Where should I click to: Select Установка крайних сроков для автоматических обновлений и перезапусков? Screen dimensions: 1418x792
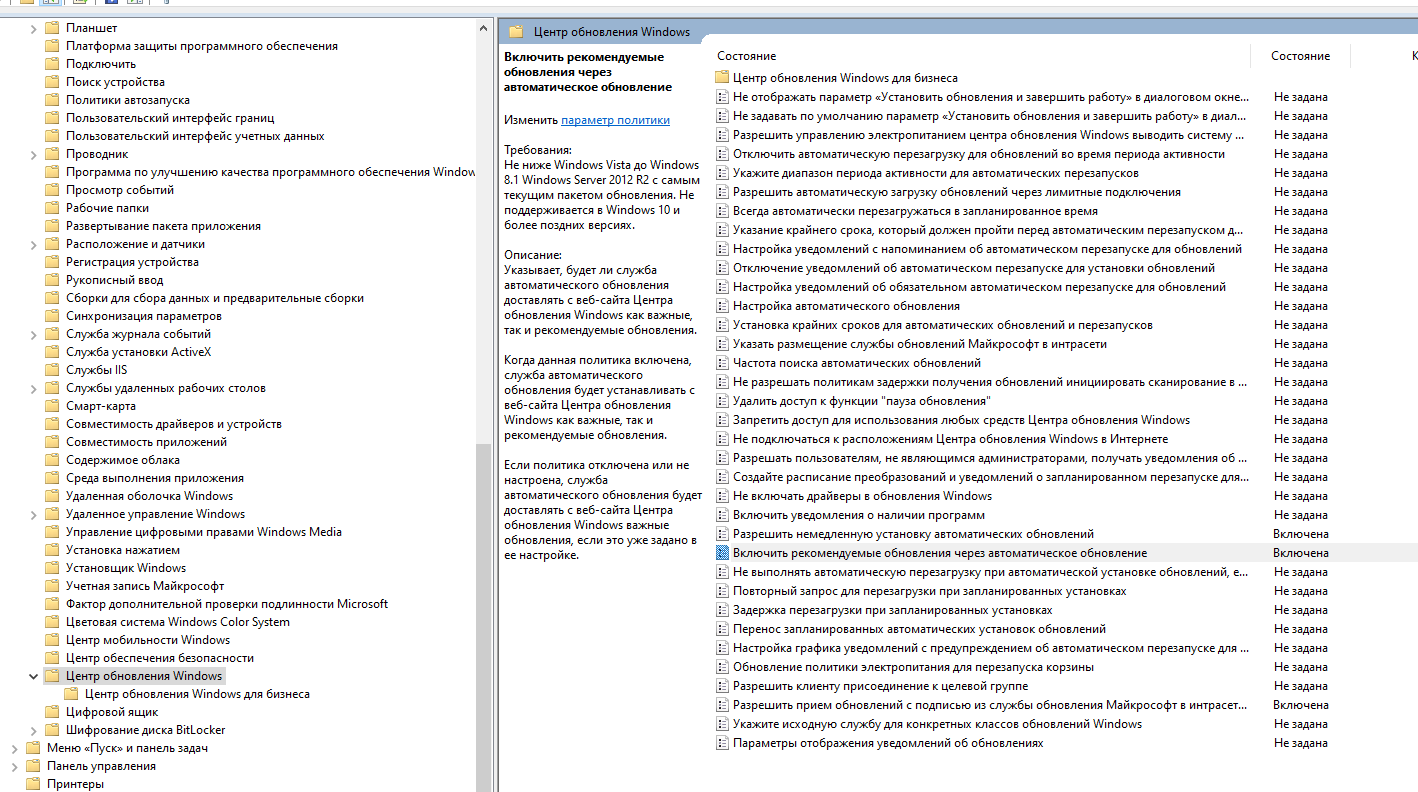tap(943, 325)
